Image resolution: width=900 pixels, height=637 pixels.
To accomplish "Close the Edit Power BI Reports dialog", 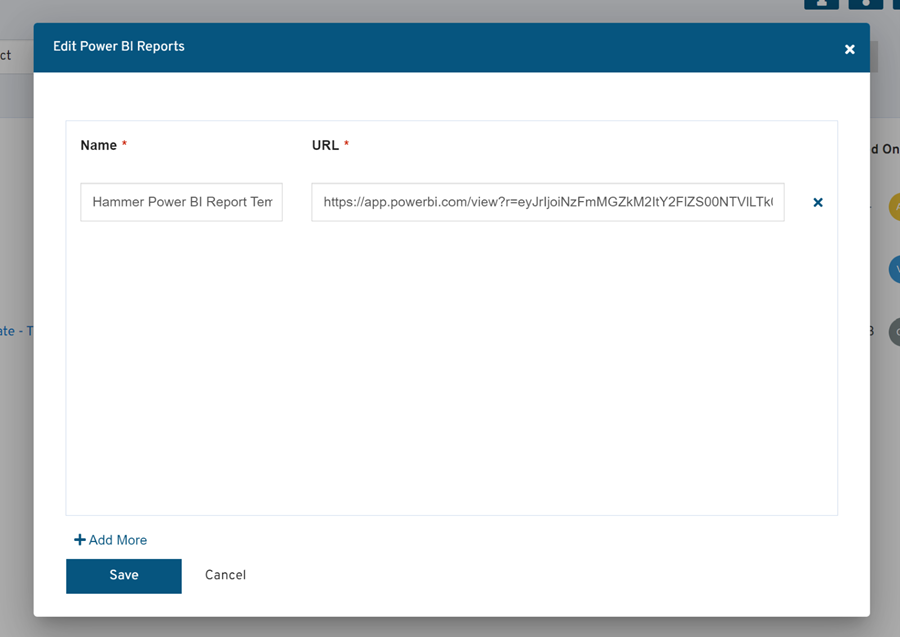I will [x=849, y=49].
